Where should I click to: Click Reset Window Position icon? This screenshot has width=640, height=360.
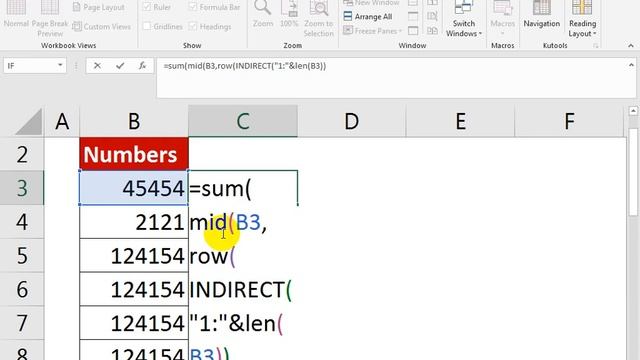432,31
